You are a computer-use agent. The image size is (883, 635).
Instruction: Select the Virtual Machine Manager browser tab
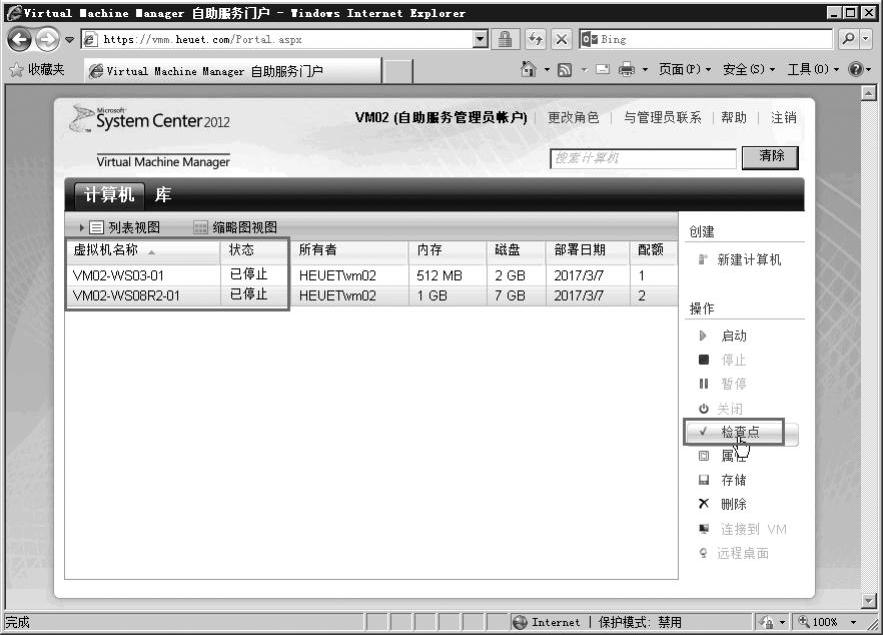pos(232,71)
